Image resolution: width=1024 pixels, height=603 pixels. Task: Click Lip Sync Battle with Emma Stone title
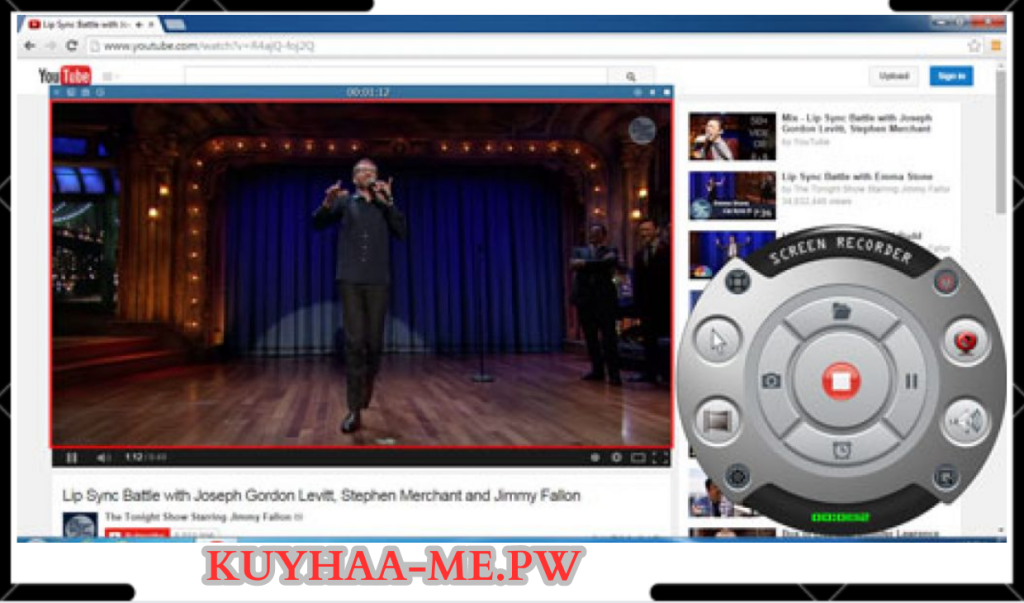[857, 176]
